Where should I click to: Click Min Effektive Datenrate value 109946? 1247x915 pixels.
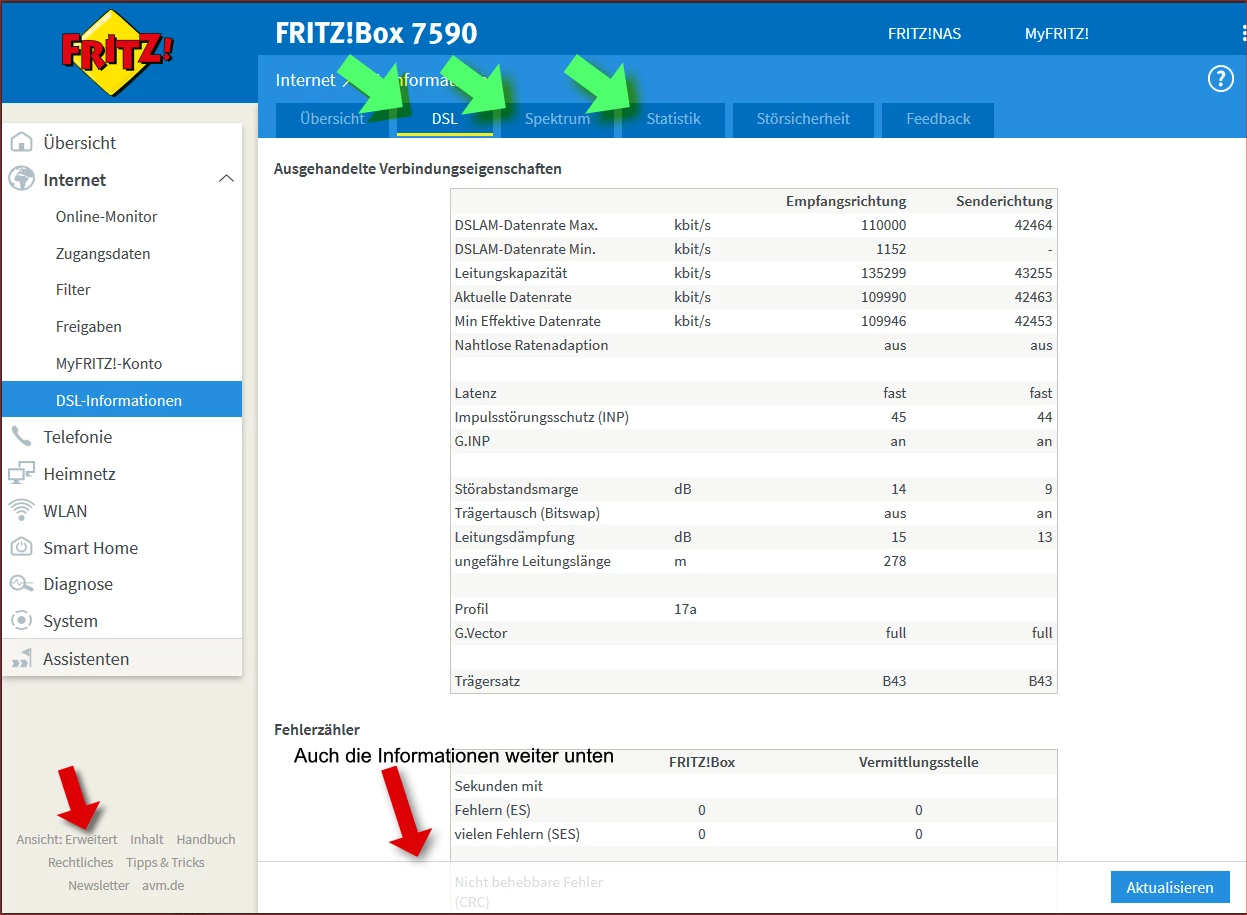coord(884,321)
